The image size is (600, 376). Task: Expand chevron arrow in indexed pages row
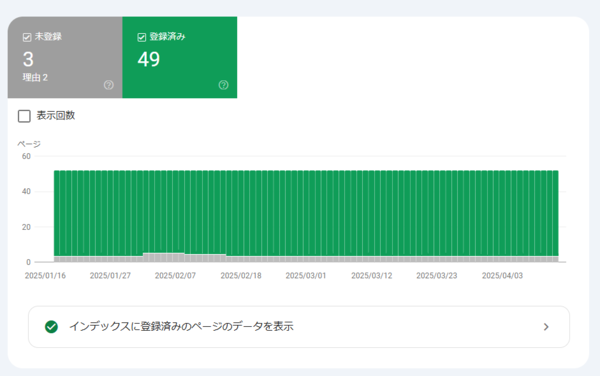coord(546,327)
